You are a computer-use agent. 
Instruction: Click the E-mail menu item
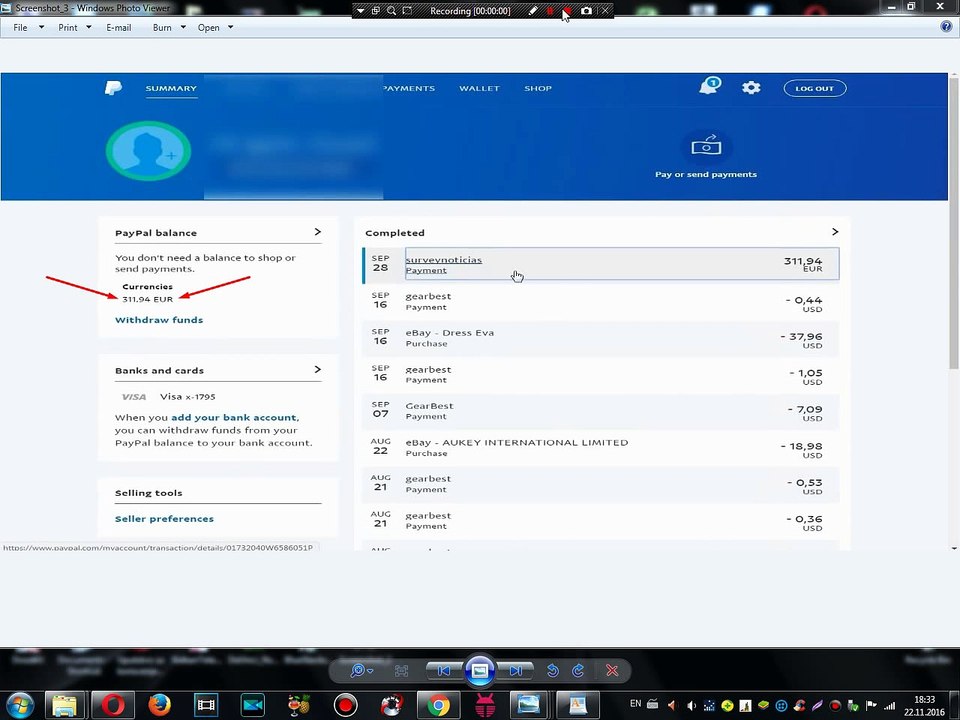click(x=119, y=28)
